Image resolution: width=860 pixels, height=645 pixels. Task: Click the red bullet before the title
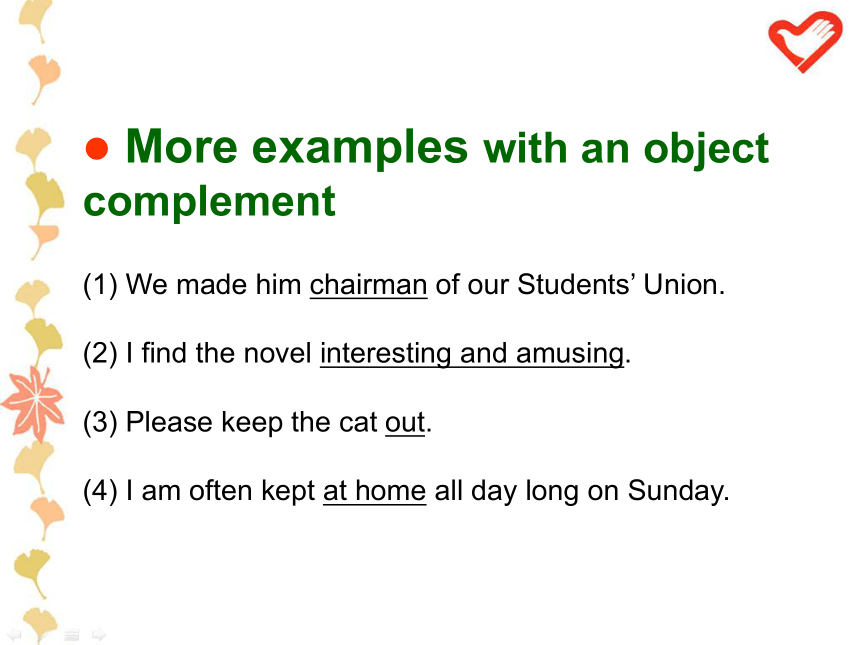[97, 149]
